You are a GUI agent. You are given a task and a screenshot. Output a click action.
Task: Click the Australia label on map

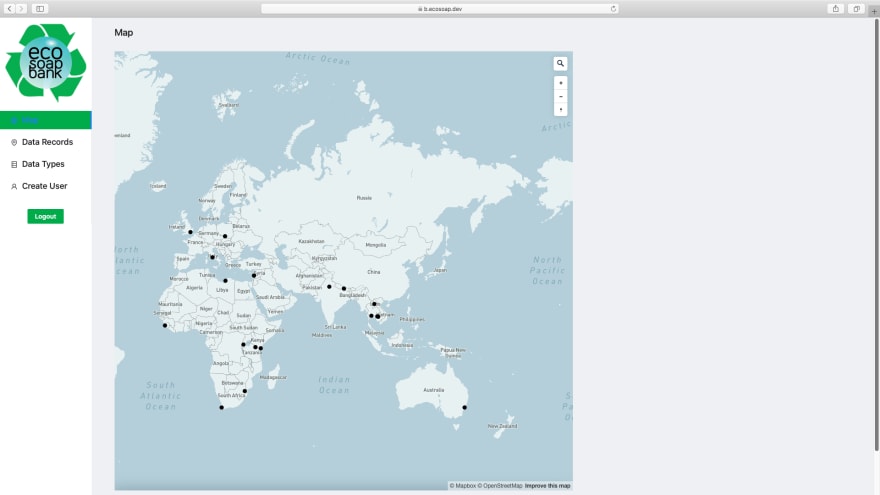coord(434,389)
